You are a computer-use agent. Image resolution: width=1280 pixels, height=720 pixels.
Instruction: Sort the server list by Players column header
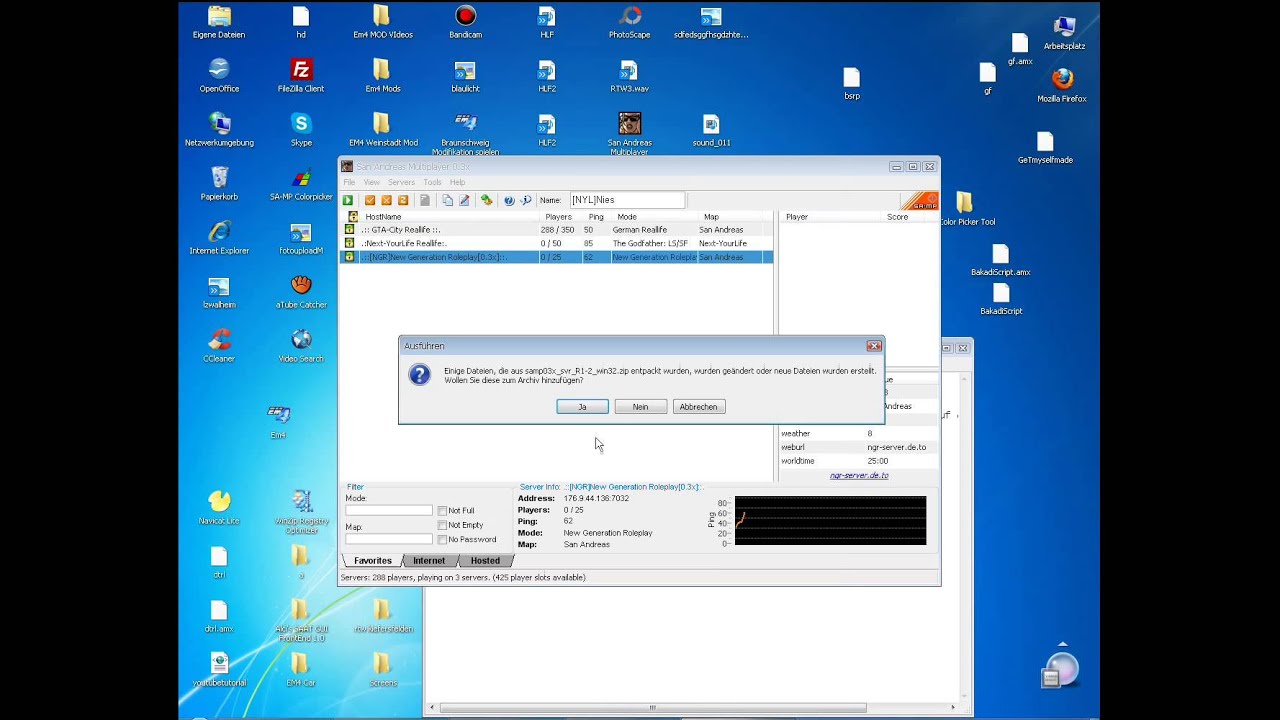pyautogui.click(x=559, y=217)
